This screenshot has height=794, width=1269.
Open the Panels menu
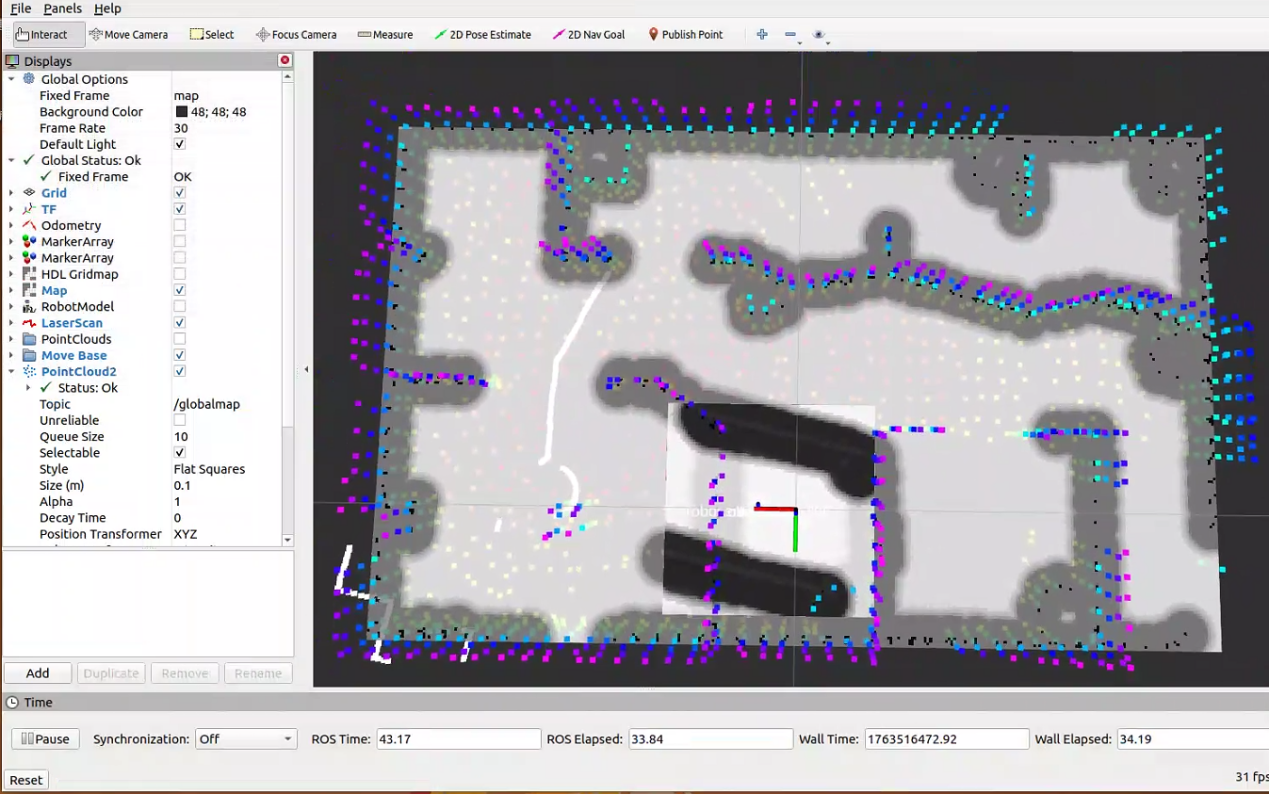62,8
